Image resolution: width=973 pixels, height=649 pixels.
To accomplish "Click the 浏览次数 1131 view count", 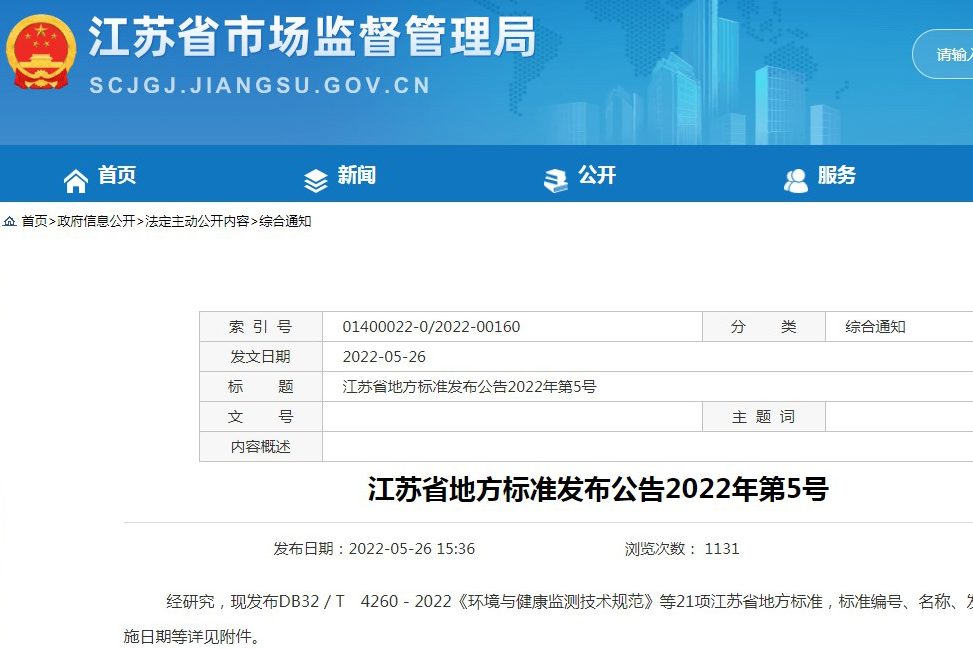I will [682, 549].
